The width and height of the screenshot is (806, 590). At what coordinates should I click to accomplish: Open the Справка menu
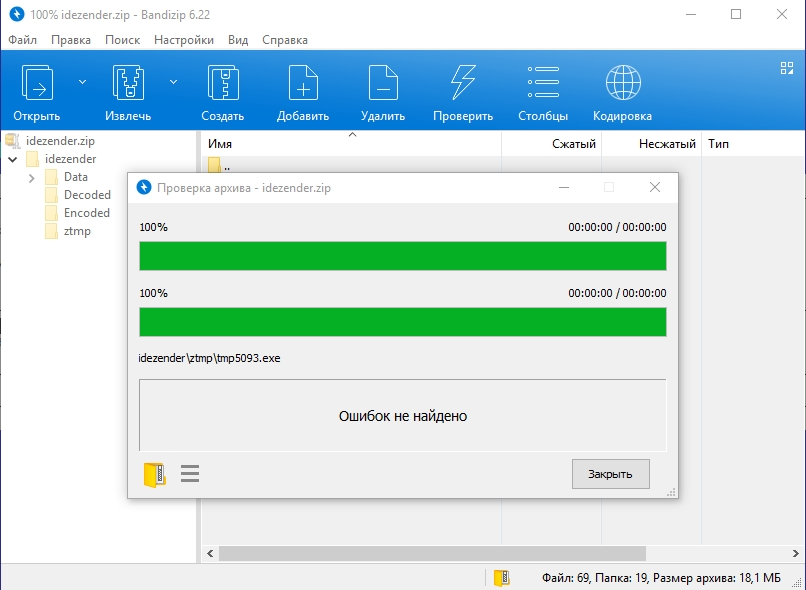pos(285,40)
